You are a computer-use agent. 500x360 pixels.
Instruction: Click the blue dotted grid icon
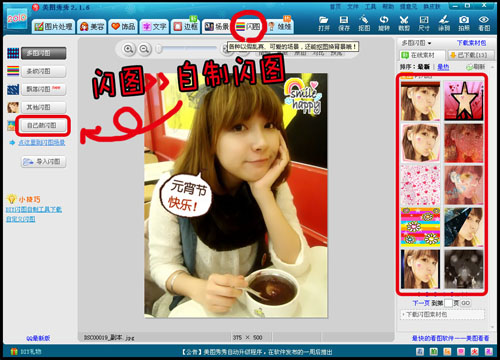point(13,53)
